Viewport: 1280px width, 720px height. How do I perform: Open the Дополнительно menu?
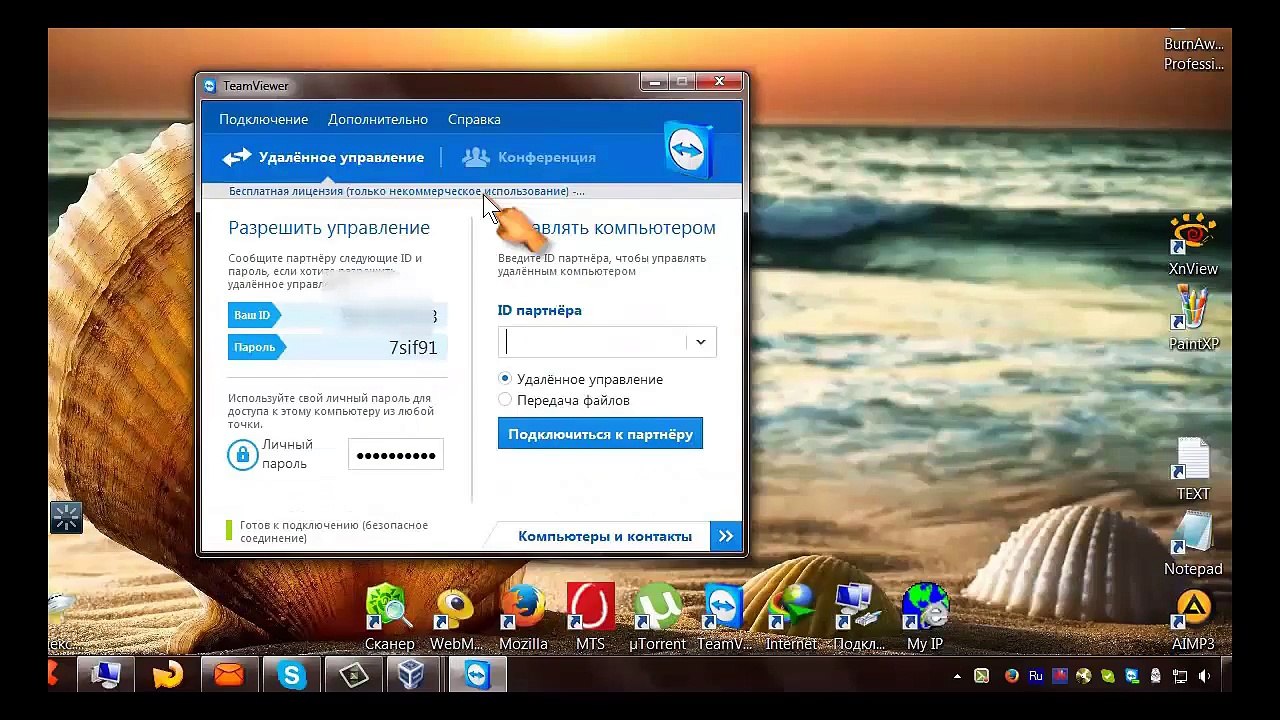tap(378, 119)
